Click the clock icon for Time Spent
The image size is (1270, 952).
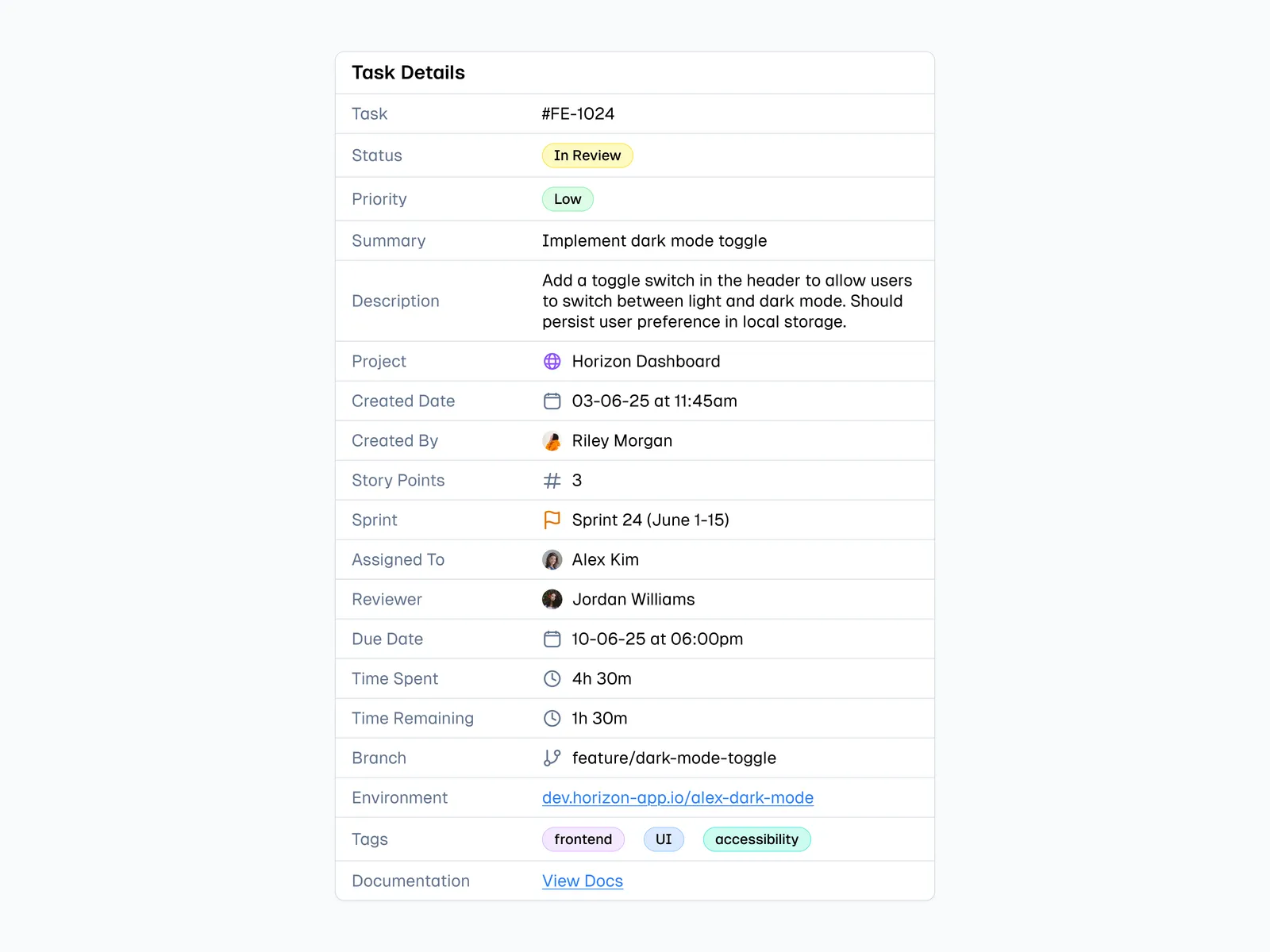pyautogui.click(x=552, y=679)
